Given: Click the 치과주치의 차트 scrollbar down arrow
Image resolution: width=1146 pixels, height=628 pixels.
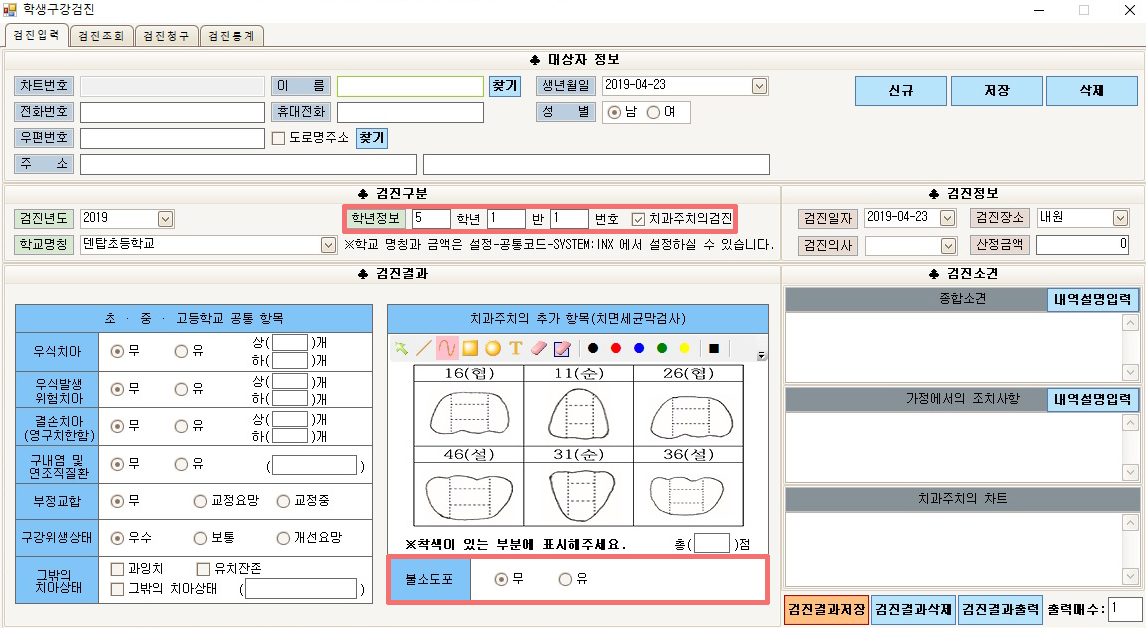Looking at the screenshot, I should coord(1130,575).
